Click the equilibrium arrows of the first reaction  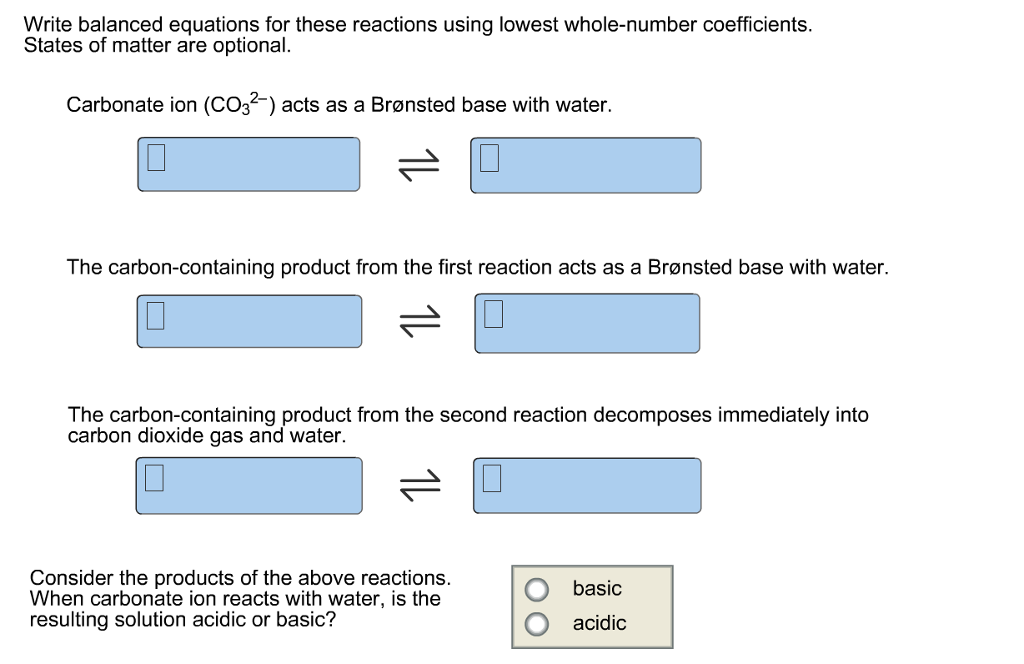pos(420,165)
